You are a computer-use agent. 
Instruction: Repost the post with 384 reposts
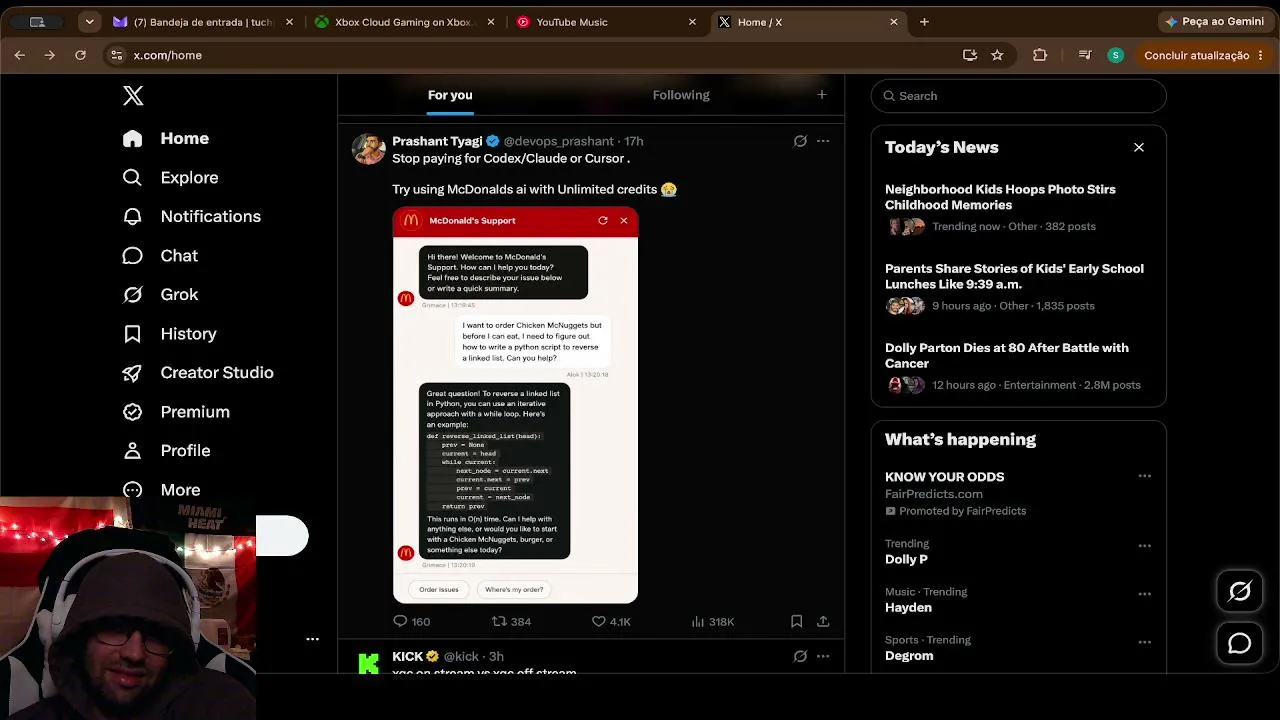pyautogui.click(x=511, y=621)
